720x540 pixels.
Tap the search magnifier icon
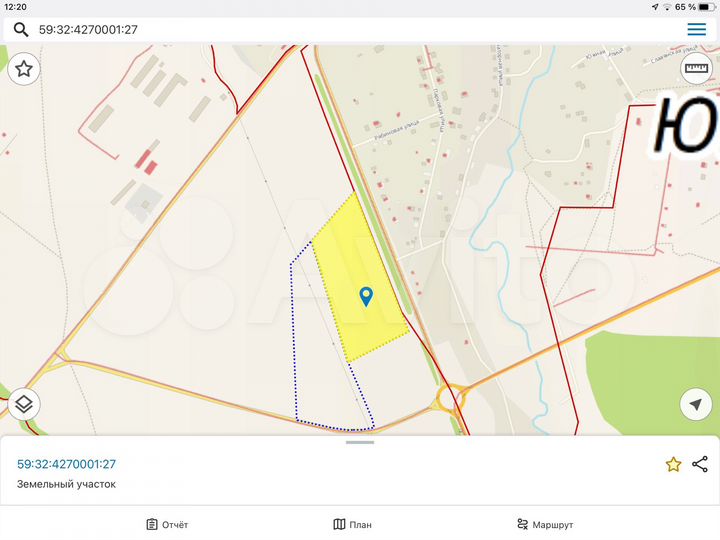point(20,29)
